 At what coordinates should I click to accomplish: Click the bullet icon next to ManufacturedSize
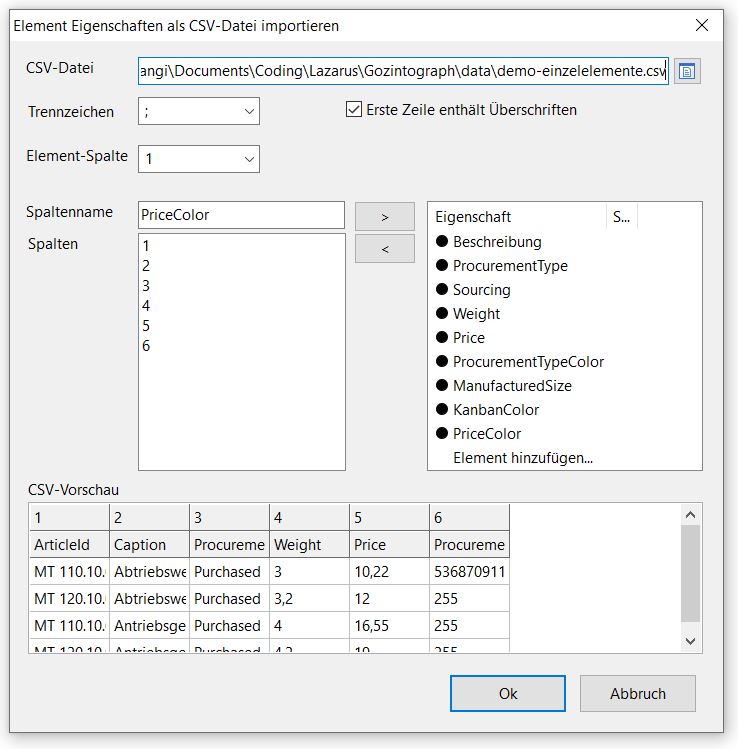442,385
